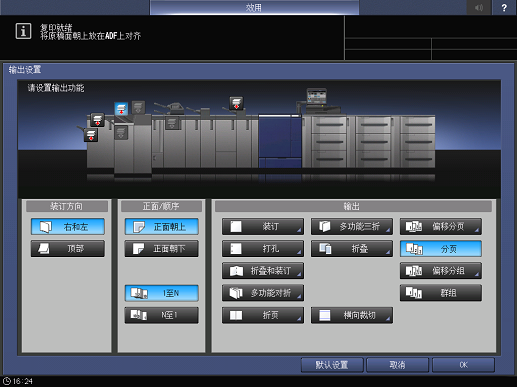The image size is (517, 387).
Task: Enable 群组 group output mode
Action: pos(441,293)
